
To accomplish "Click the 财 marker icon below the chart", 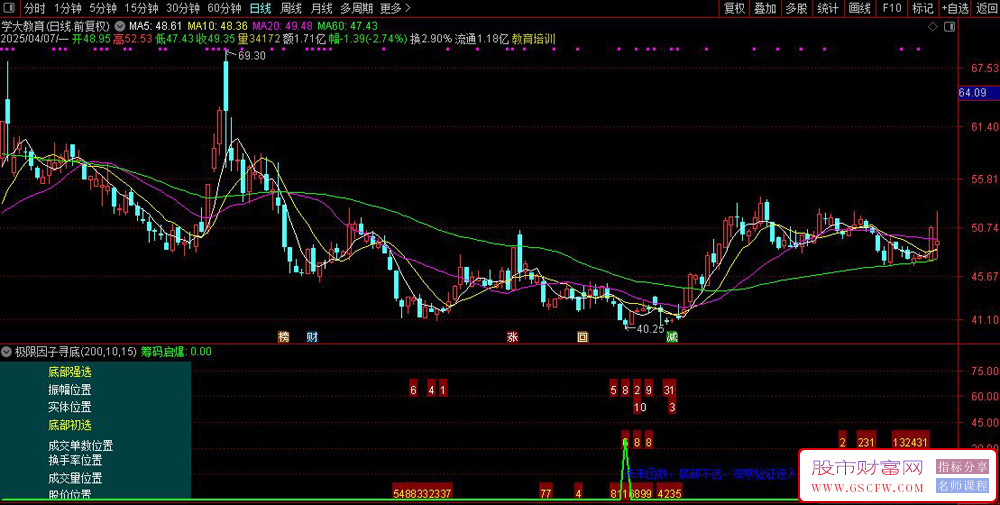I will [312, 336].
